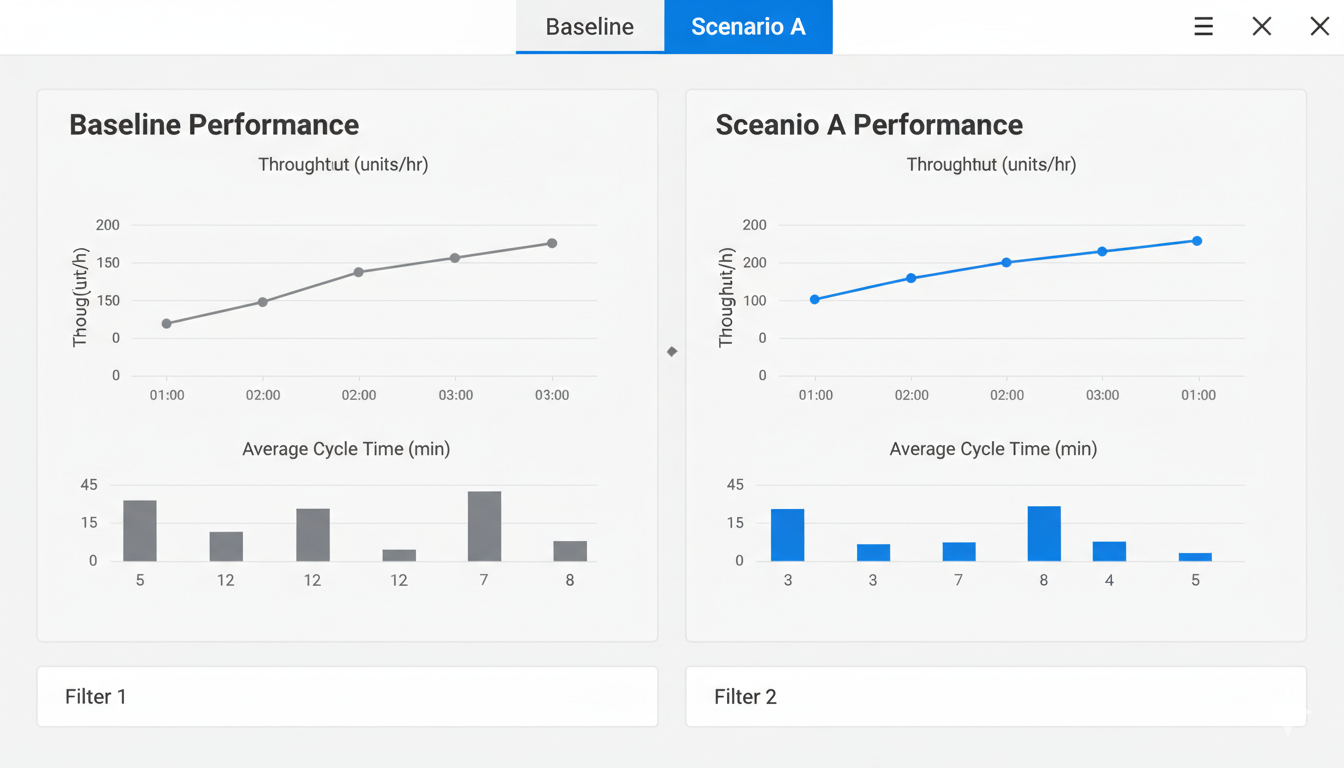Image resolution: width=1344 pixels, height=768 pixels.
Task: Select the Scenario A blue bar labeled 8
Action: point(1044,534)
